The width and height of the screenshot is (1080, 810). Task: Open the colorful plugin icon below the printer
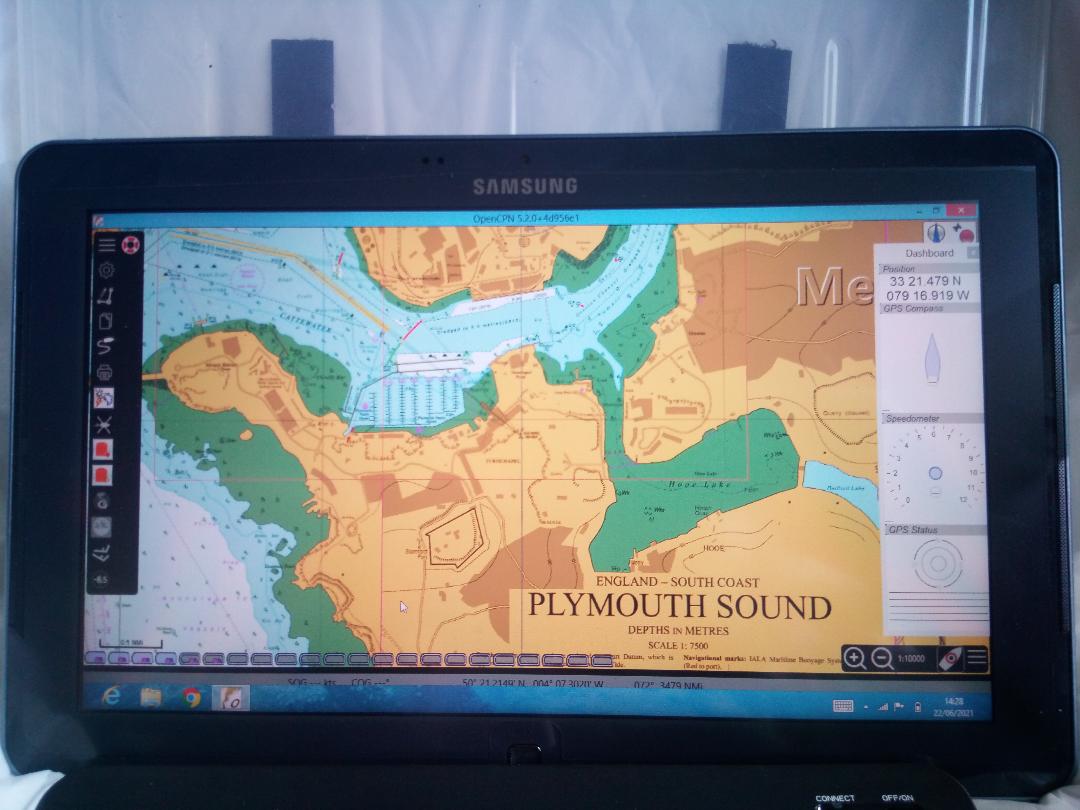104,398
